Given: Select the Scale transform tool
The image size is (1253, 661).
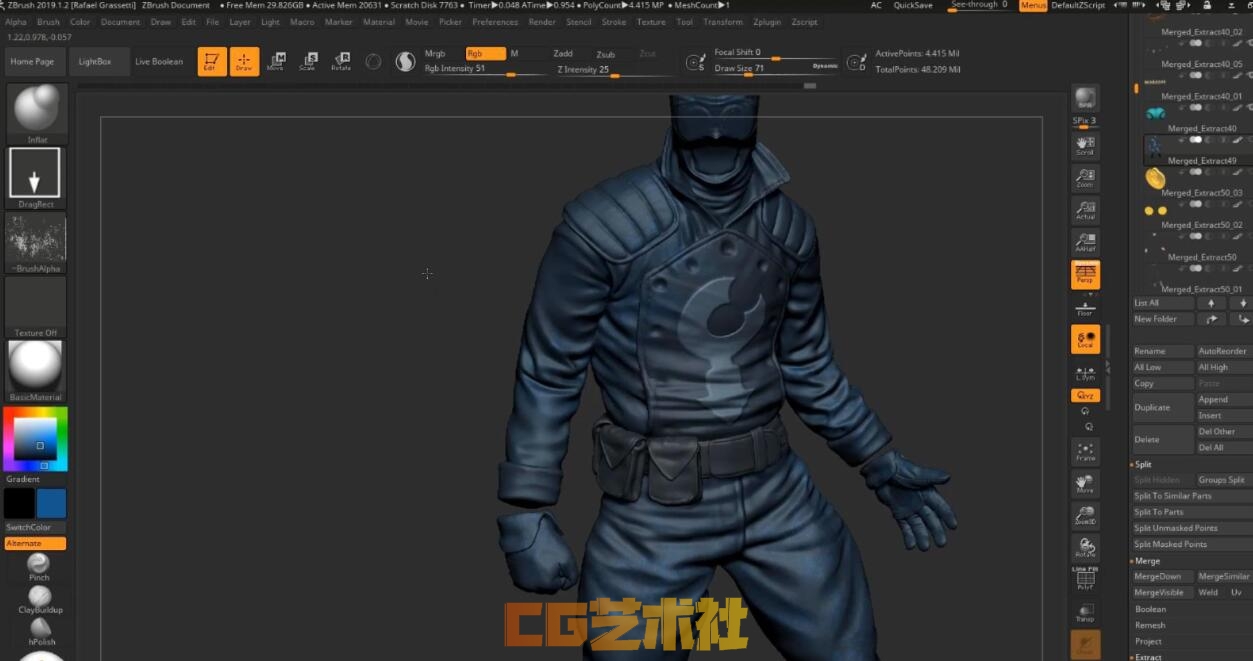Looking at the screenshot, I should pyautogui.click(x=308, y=62).
